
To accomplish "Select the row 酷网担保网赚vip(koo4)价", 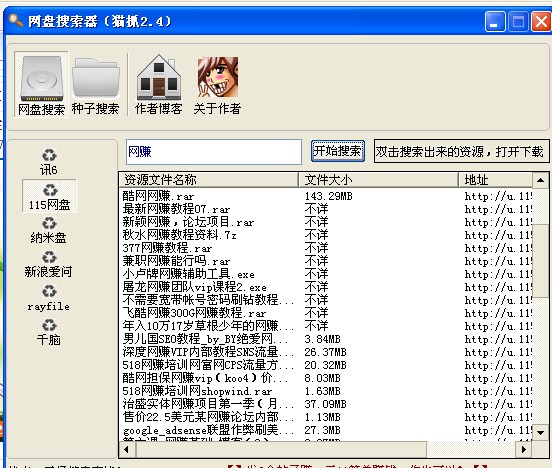I will 326,378.
